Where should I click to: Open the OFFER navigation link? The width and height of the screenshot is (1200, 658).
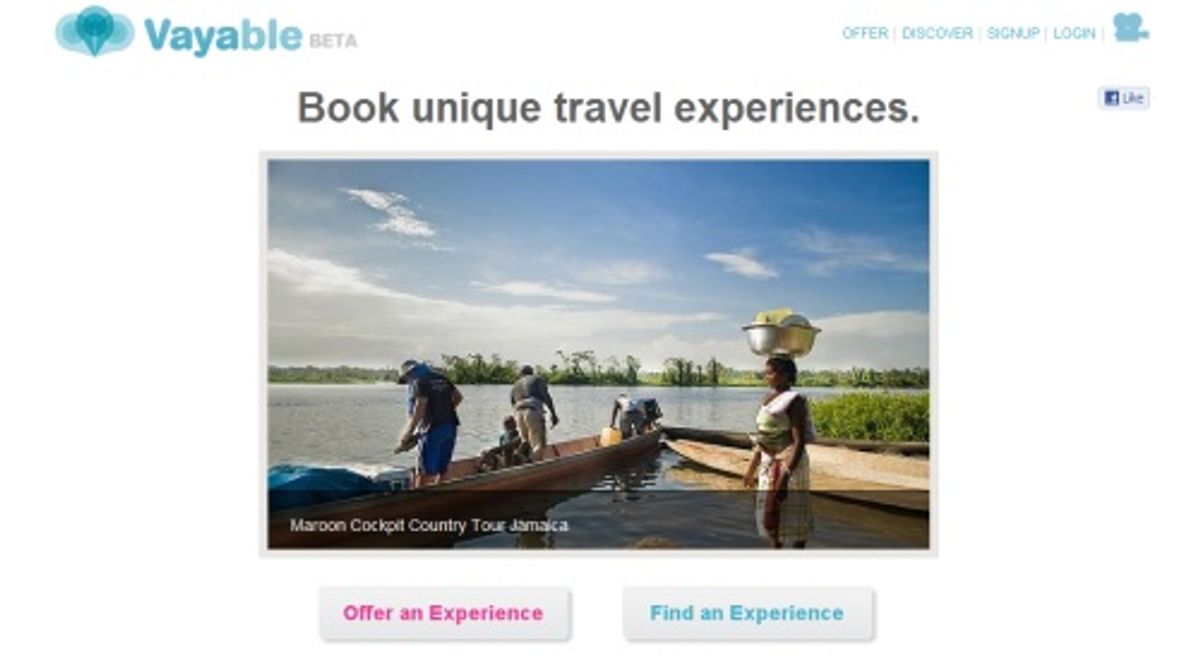point(865,33)
